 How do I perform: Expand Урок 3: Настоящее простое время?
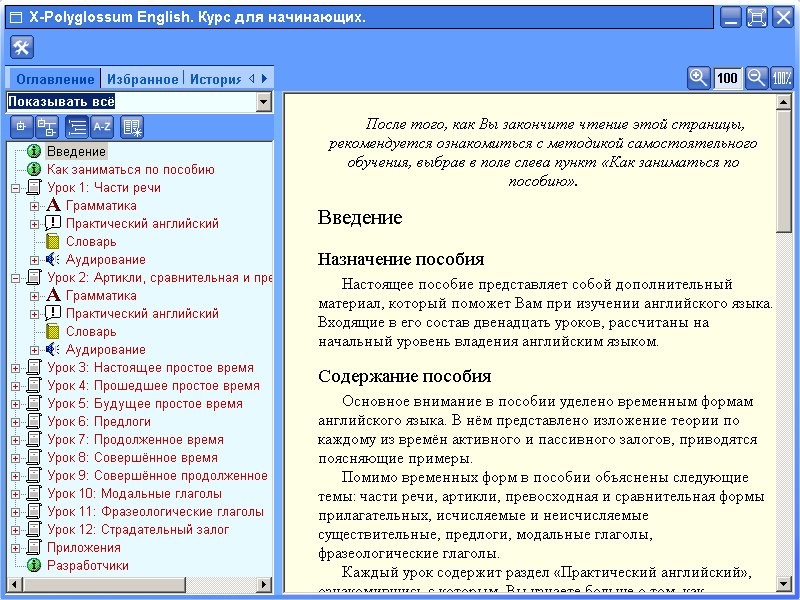[15, 368]
